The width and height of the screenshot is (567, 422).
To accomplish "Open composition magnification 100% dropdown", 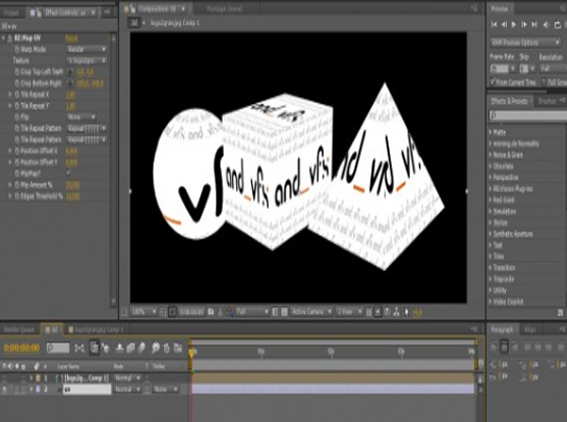I will point(143,312).
